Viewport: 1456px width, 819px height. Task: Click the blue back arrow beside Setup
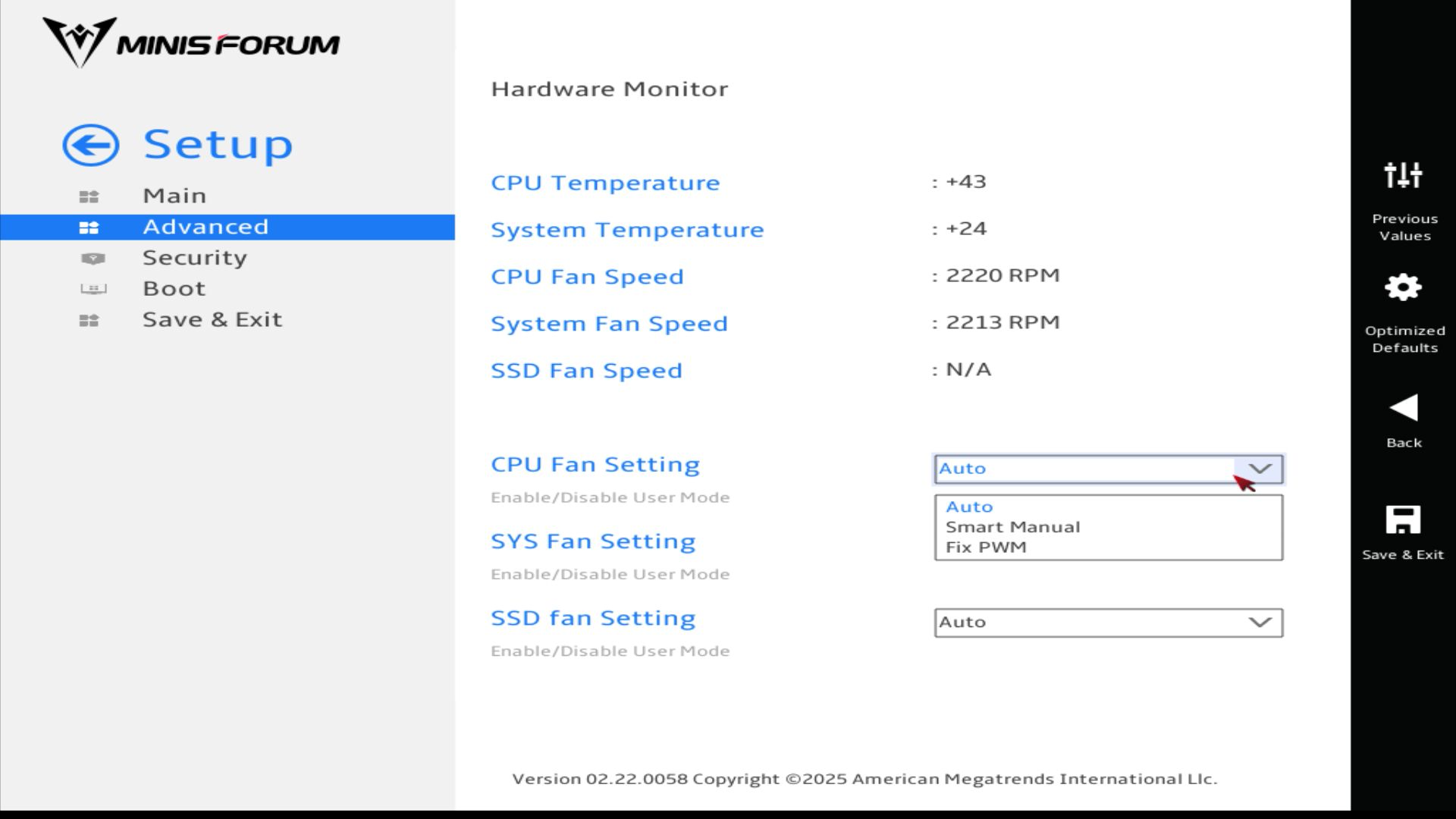coord(91,145)
